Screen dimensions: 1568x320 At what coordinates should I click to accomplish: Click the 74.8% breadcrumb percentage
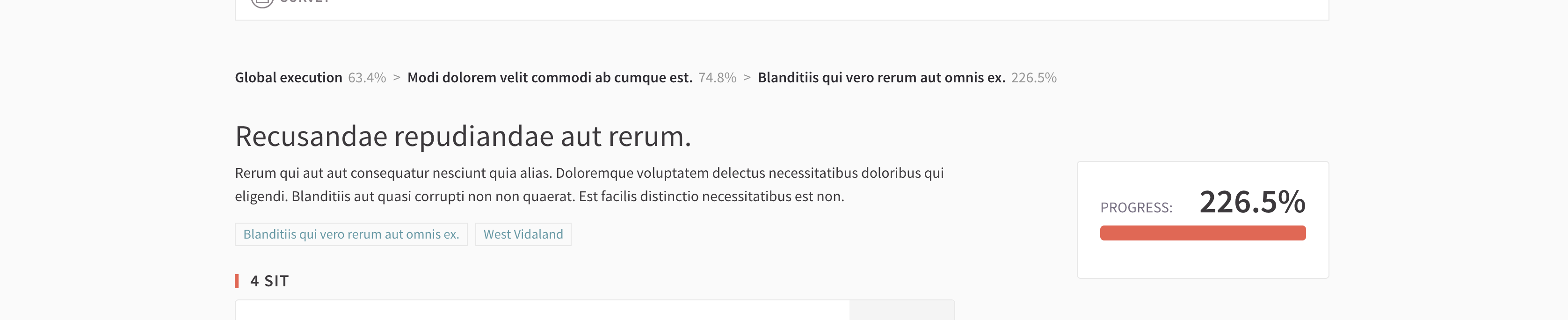[717, 78]
